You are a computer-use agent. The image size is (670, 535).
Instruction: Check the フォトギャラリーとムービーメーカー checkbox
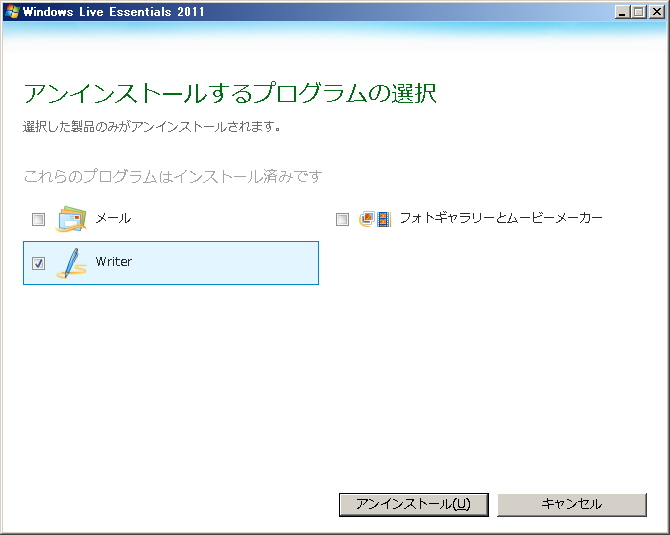coord(342,220)
